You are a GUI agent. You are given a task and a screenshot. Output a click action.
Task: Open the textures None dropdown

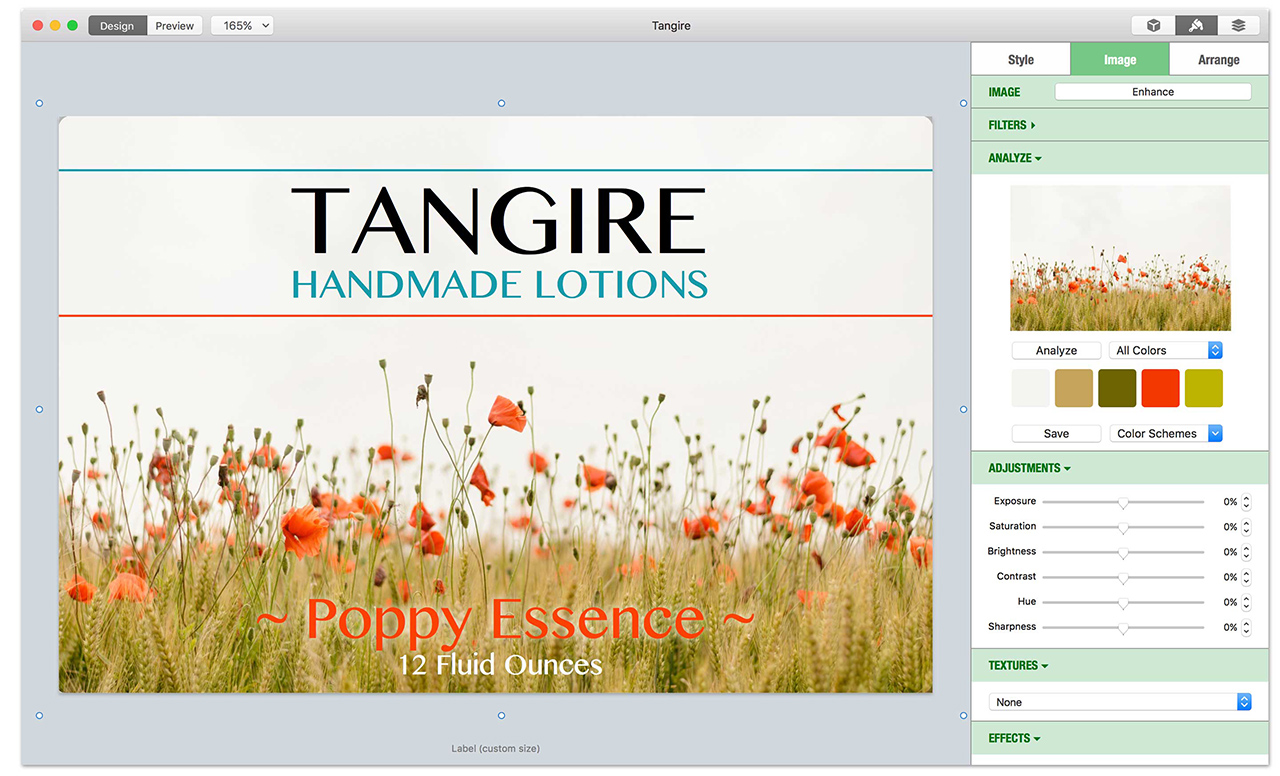point(1120,702)
